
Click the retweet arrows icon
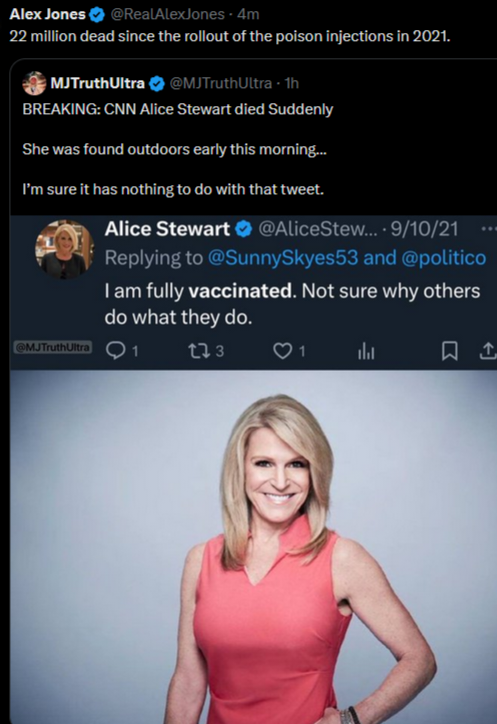click(199, 351)
